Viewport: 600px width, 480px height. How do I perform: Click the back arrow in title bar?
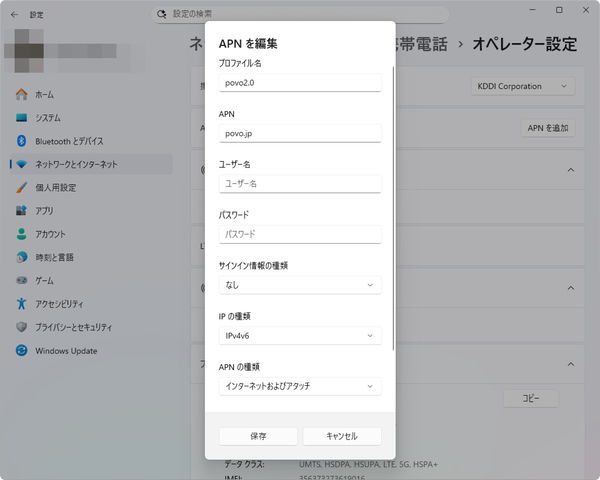click(14, 15)
